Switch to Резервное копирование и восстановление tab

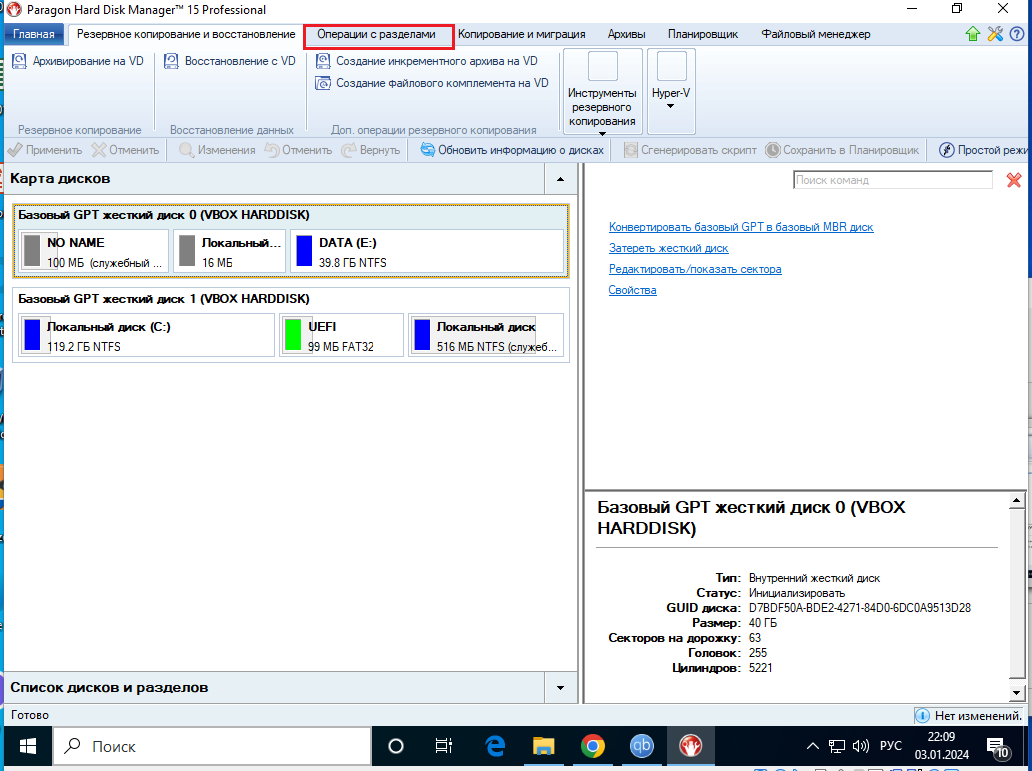(186, 34)
